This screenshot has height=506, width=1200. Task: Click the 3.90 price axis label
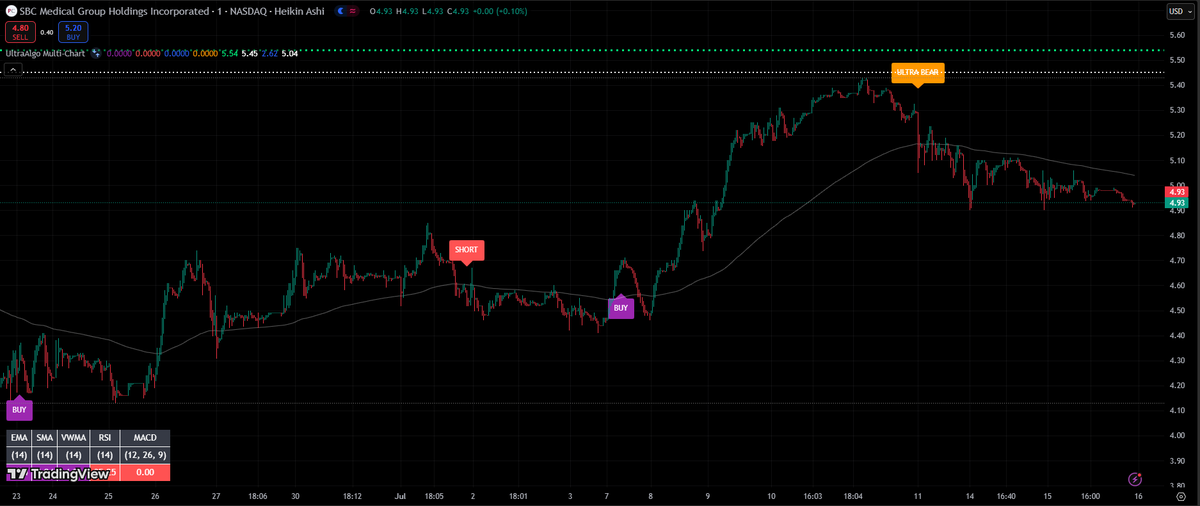point(1176,461)
